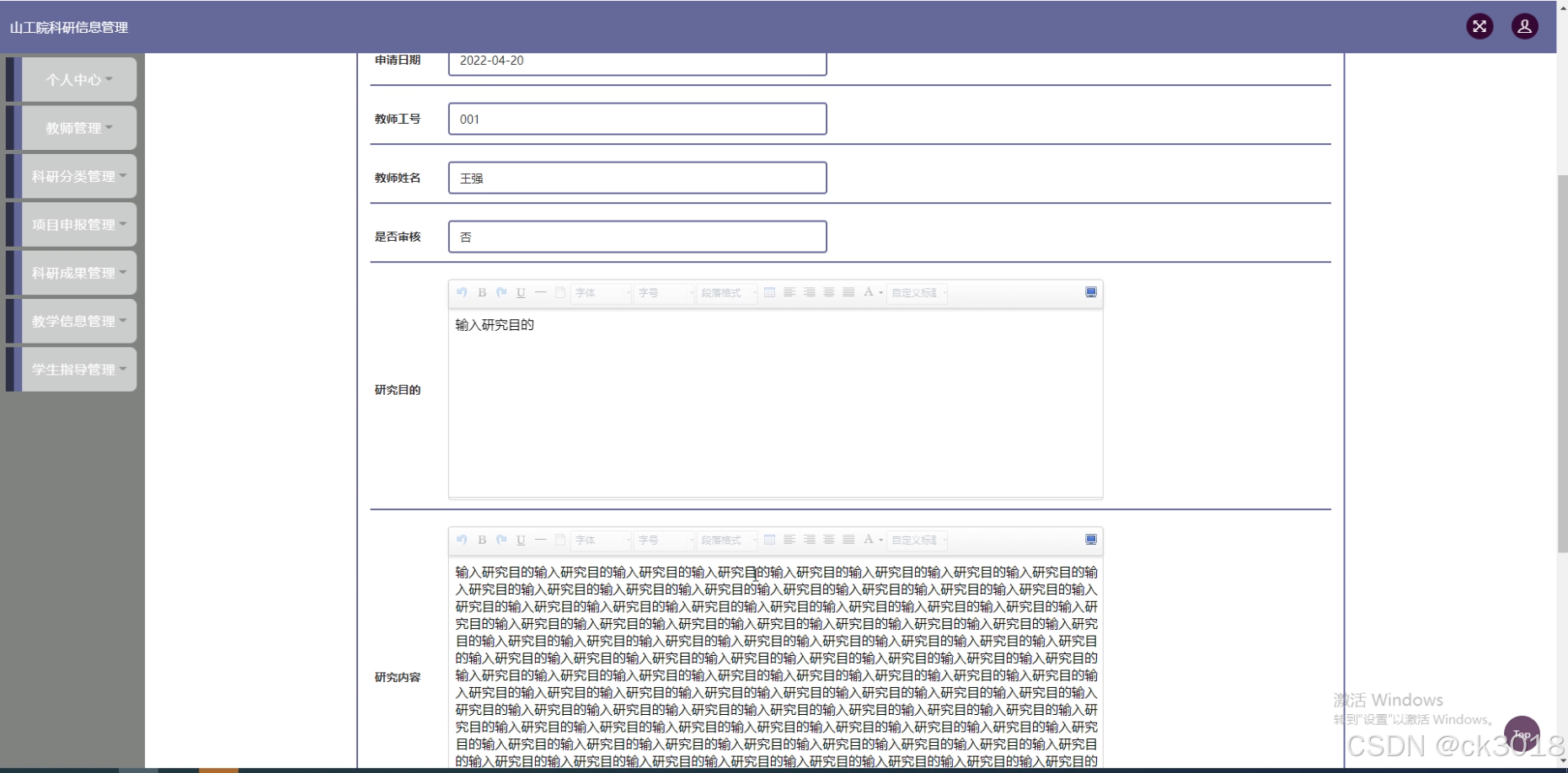Viewport: 1568px width, 773px height.
Task: Undo in the 研究目的 editor toolbar
Action: coord(462,292)
